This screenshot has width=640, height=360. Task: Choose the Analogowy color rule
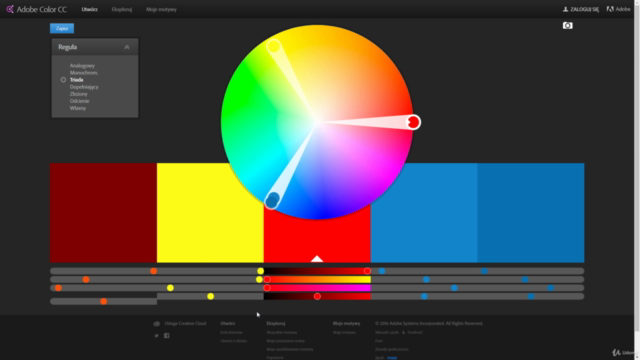click(x=82, y=65)
